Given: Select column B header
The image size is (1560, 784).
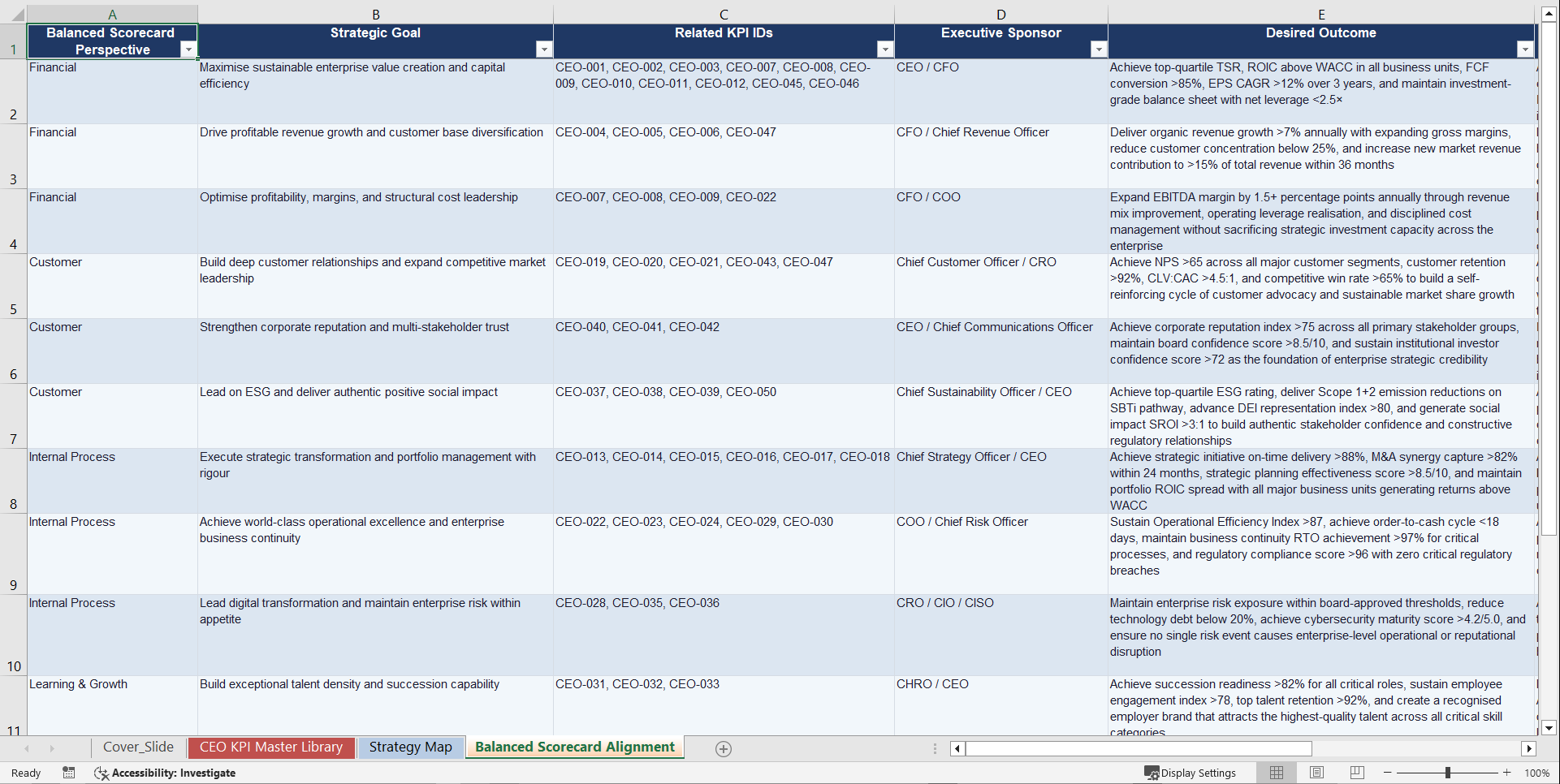Looking at the screenshot, I should click(375, 15).
